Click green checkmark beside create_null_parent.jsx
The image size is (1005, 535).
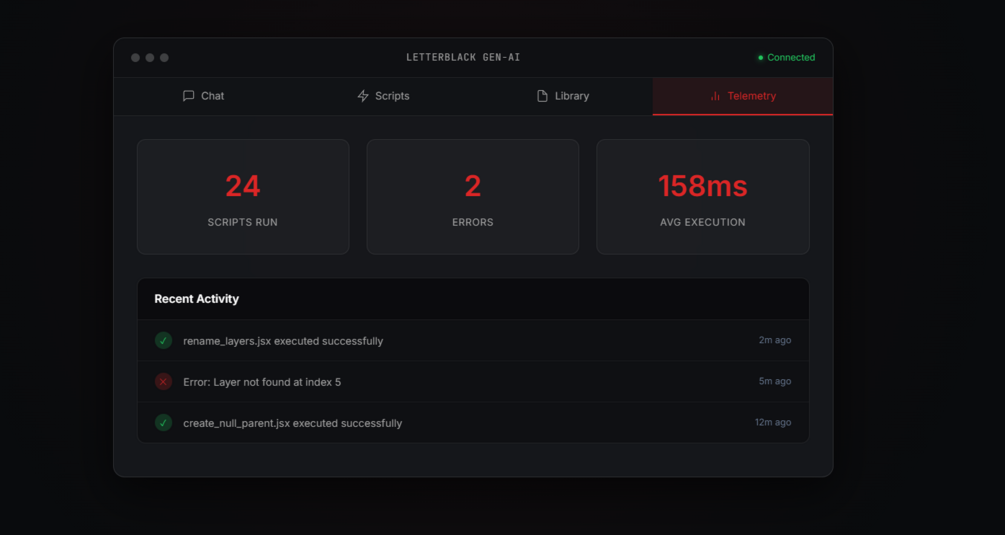click(163, 422)
